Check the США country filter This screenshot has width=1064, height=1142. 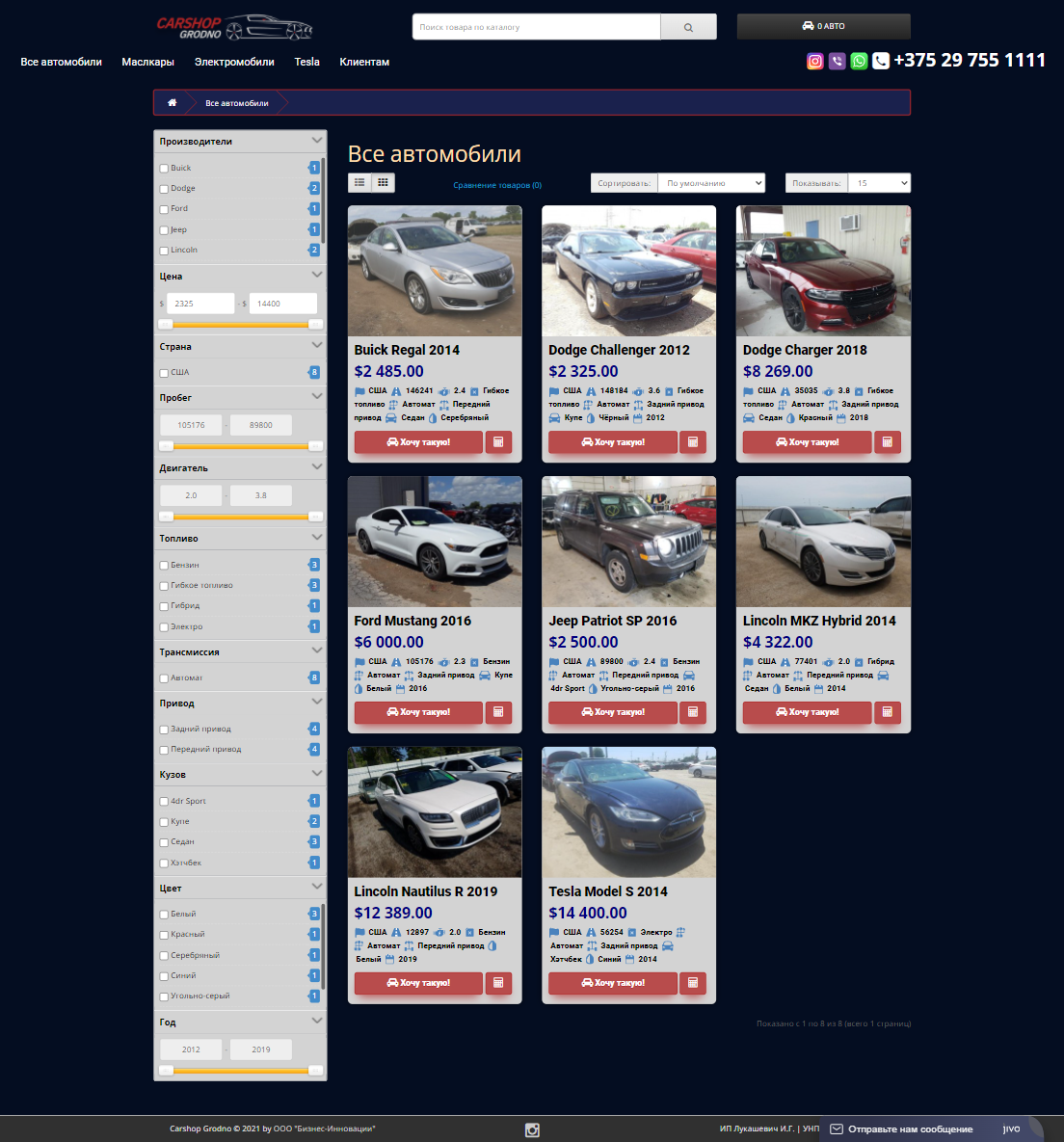164,373
